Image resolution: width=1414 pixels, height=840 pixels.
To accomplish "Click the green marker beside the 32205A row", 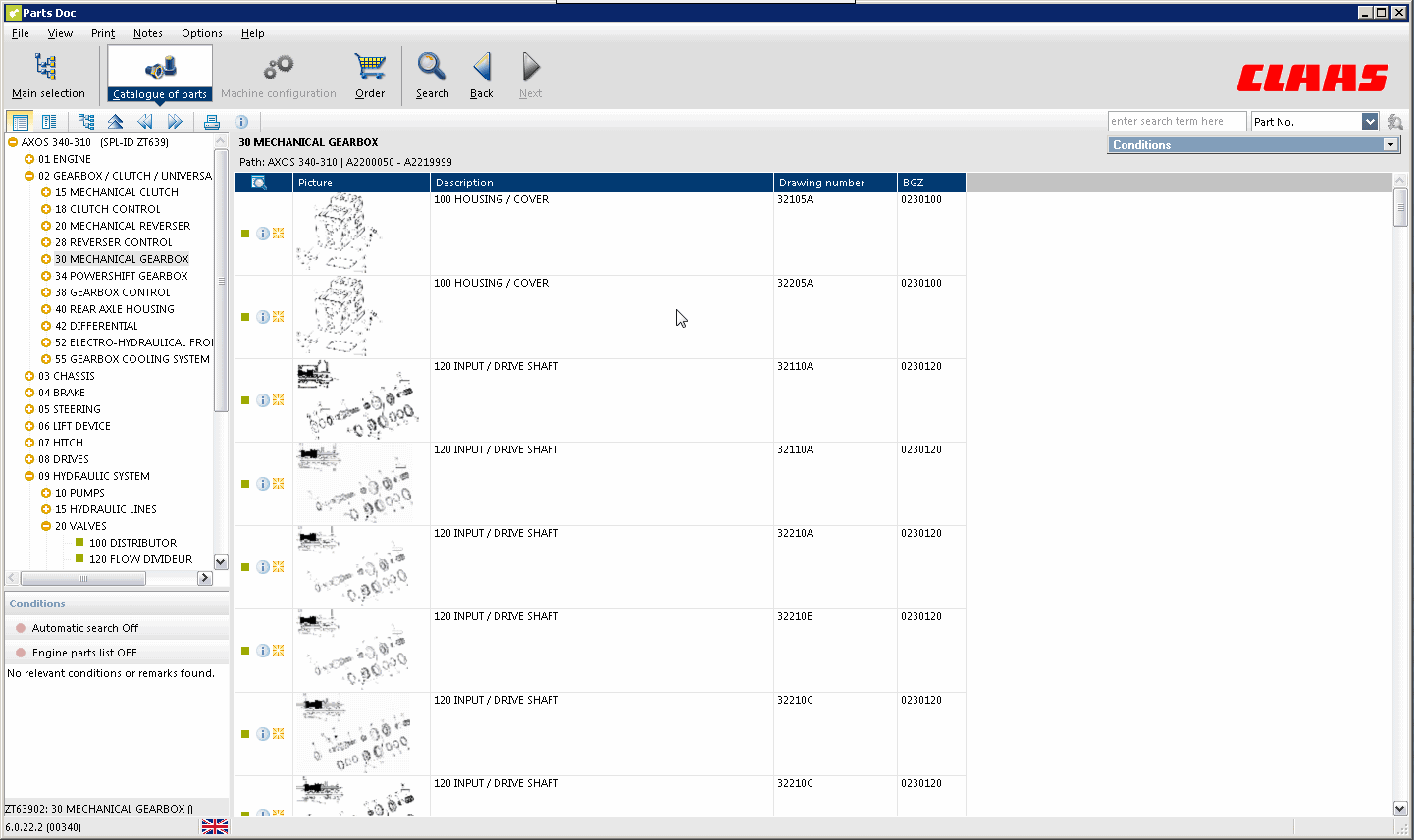I will (247, 316).
